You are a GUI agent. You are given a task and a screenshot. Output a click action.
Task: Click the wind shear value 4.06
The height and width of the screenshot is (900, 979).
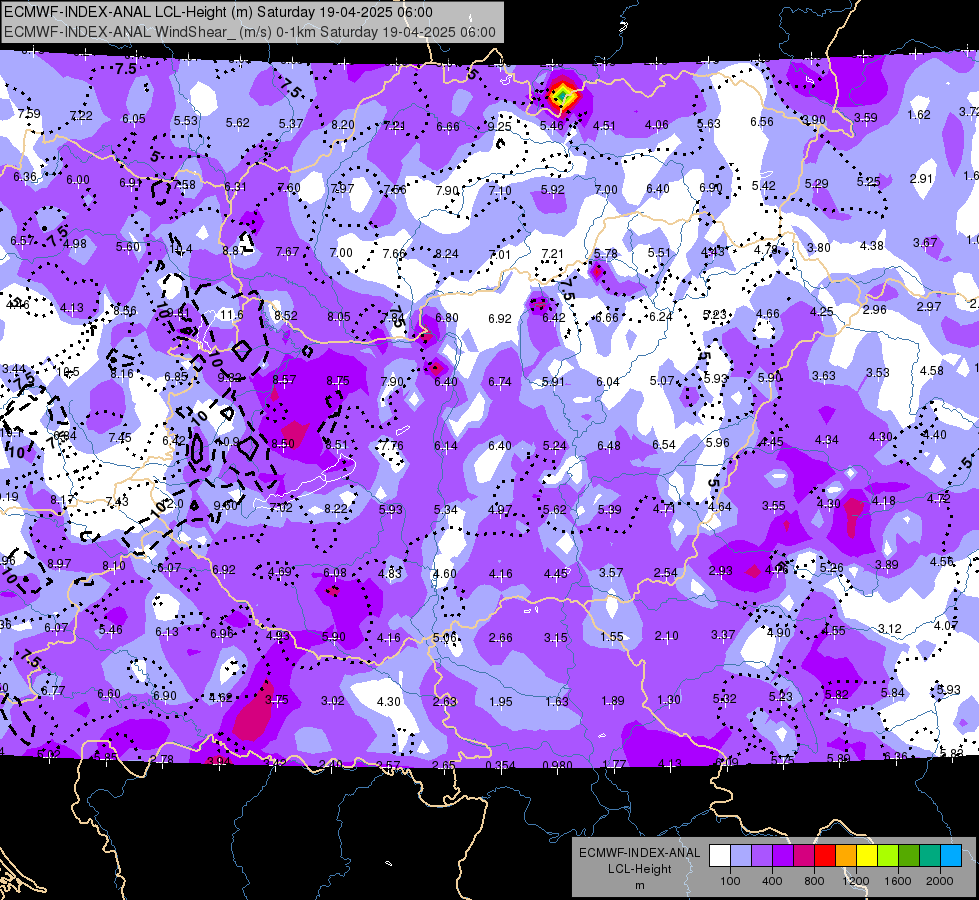click(657, 125)
